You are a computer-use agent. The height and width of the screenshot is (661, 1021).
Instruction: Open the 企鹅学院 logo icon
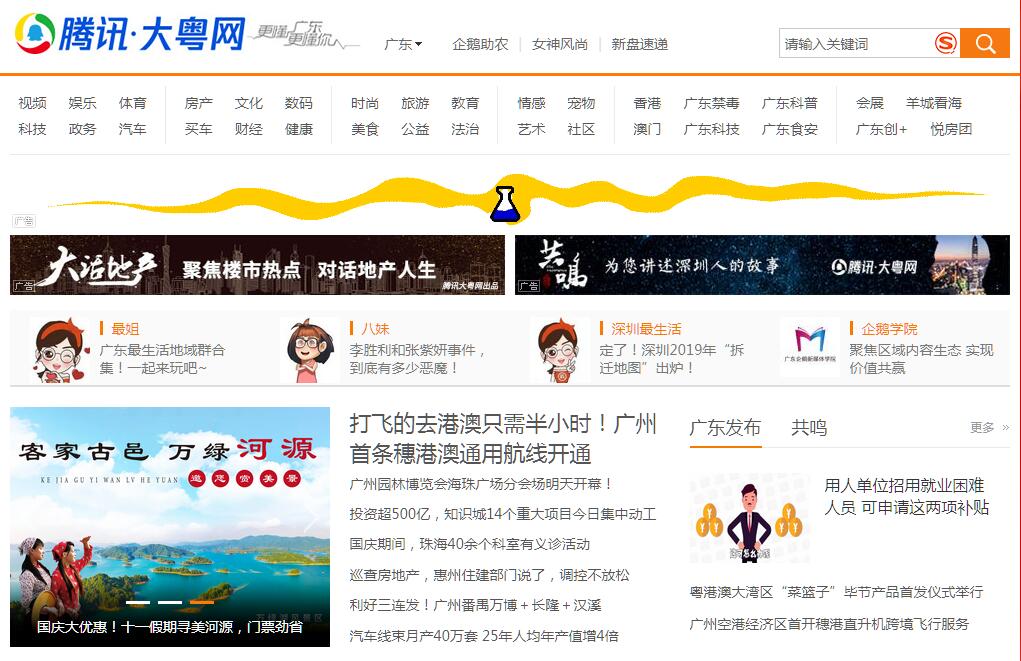[x=809, y=347]
